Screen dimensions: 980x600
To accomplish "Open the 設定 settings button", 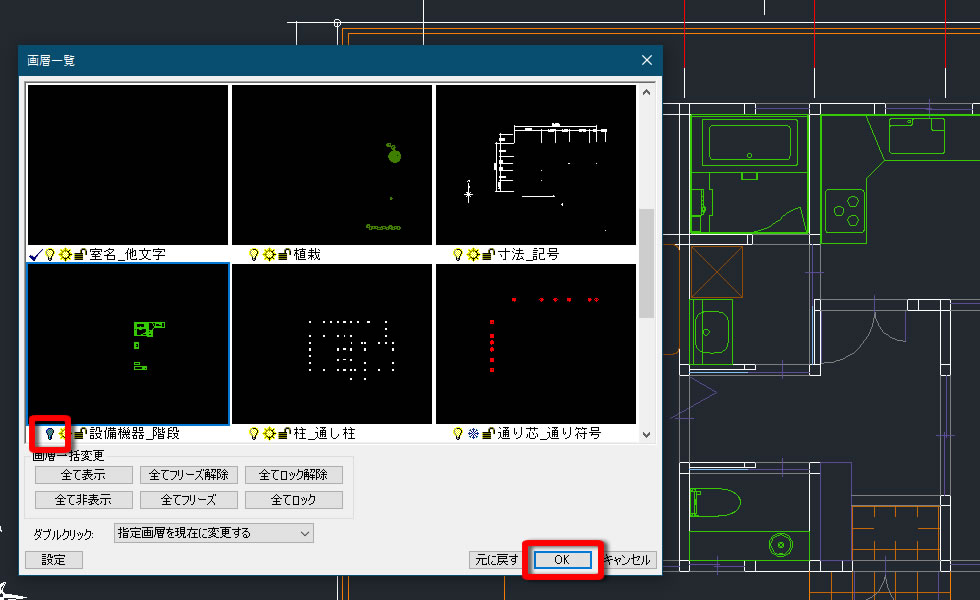I will click(x=54, y=560).
